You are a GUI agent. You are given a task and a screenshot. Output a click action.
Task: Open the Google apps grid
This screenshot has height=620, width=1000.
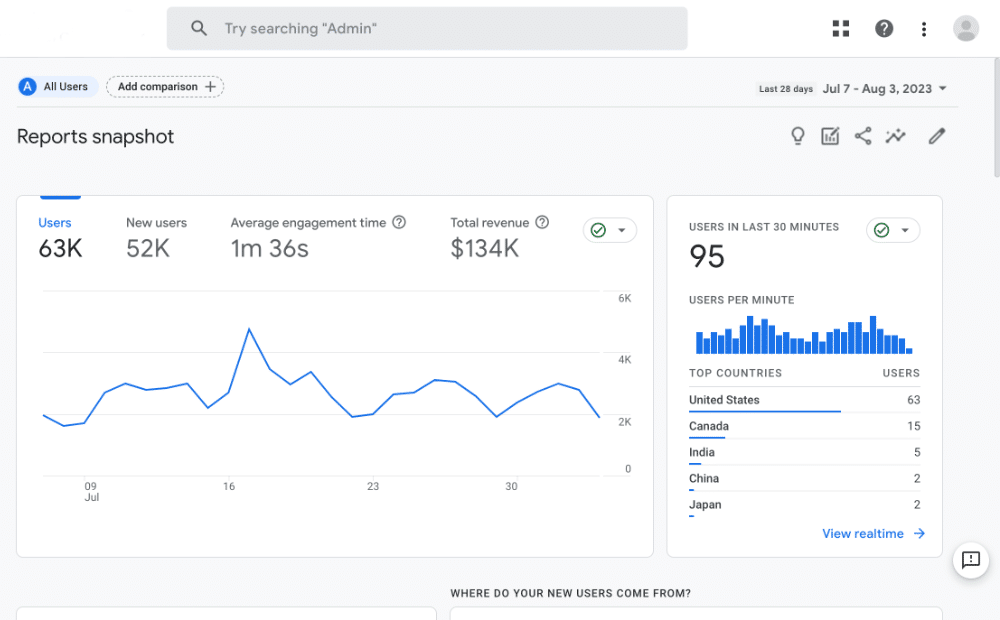[840, 28]
